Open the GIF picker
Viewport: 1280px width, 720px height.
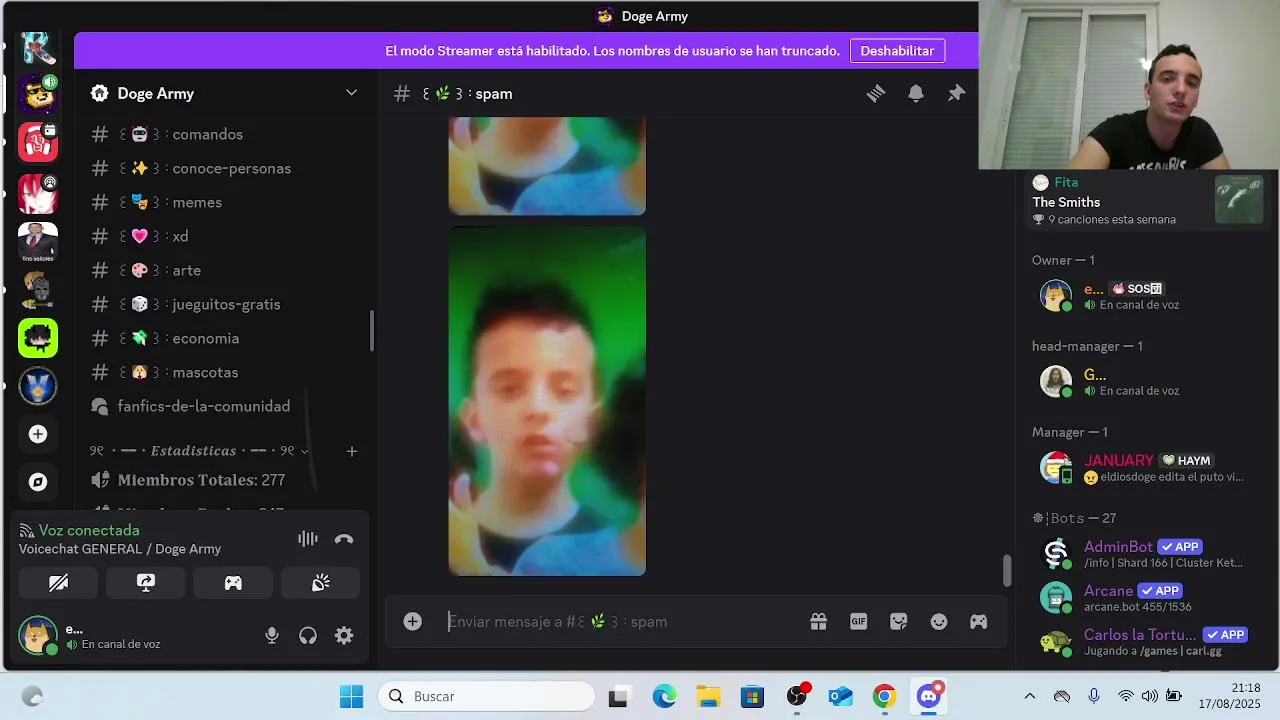(859, 622)
